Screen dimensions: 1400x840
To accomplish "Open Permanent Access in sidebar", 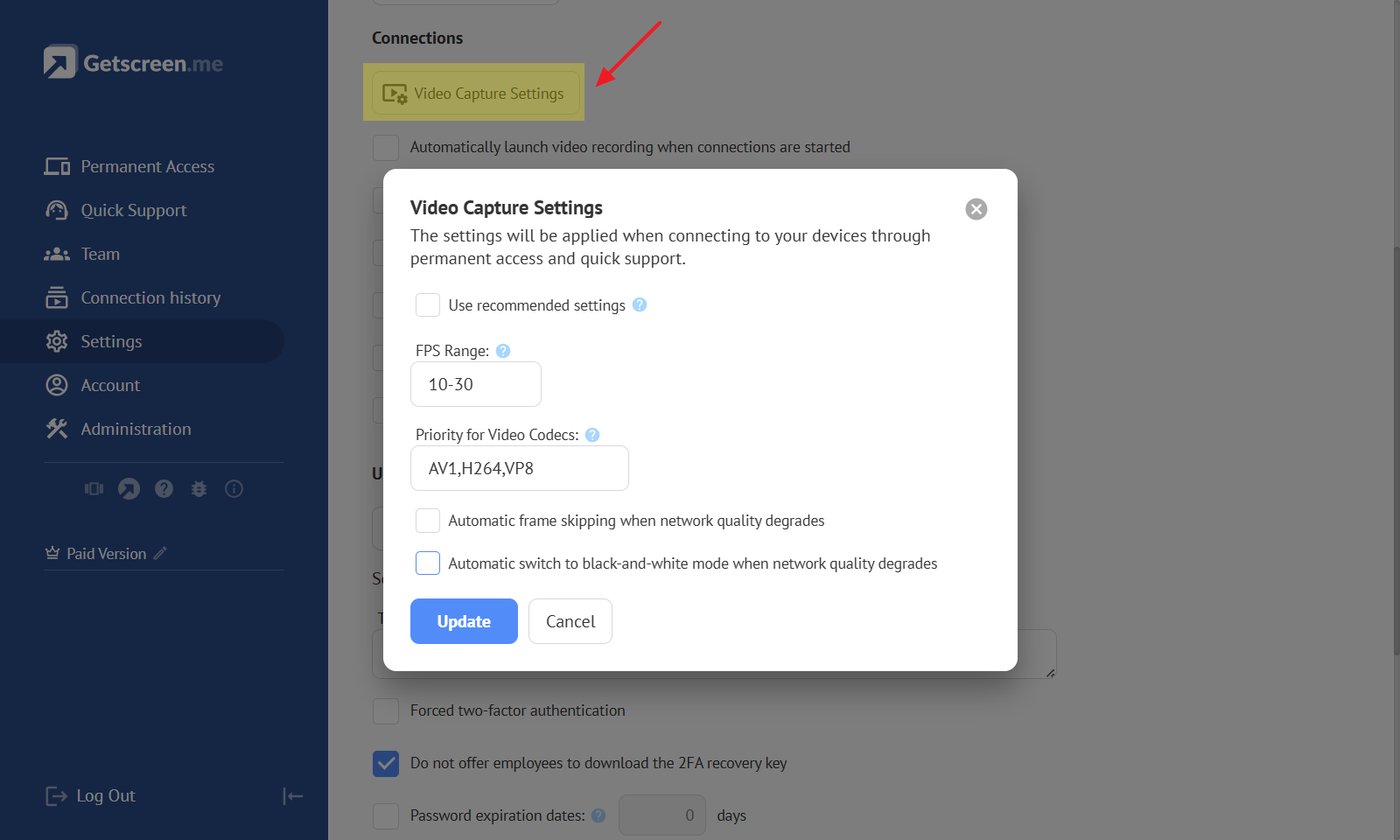I will click(x=147, y=166).
